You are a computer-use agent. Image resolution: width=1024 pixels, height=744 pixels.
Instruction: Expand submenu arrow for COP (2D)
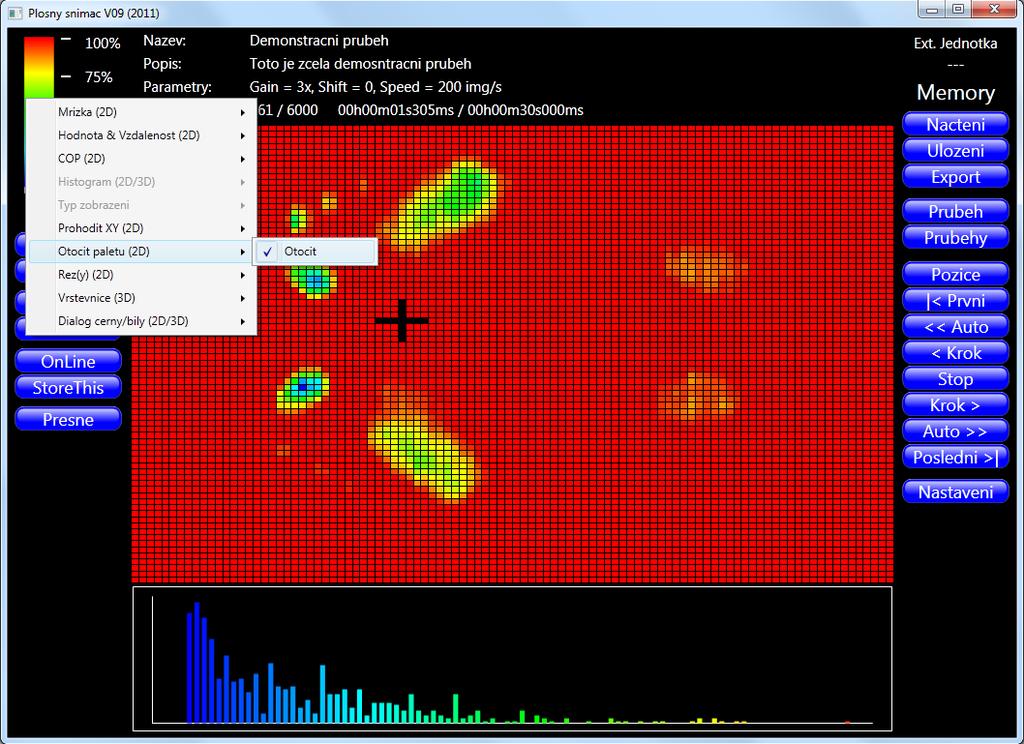(242, 159)
